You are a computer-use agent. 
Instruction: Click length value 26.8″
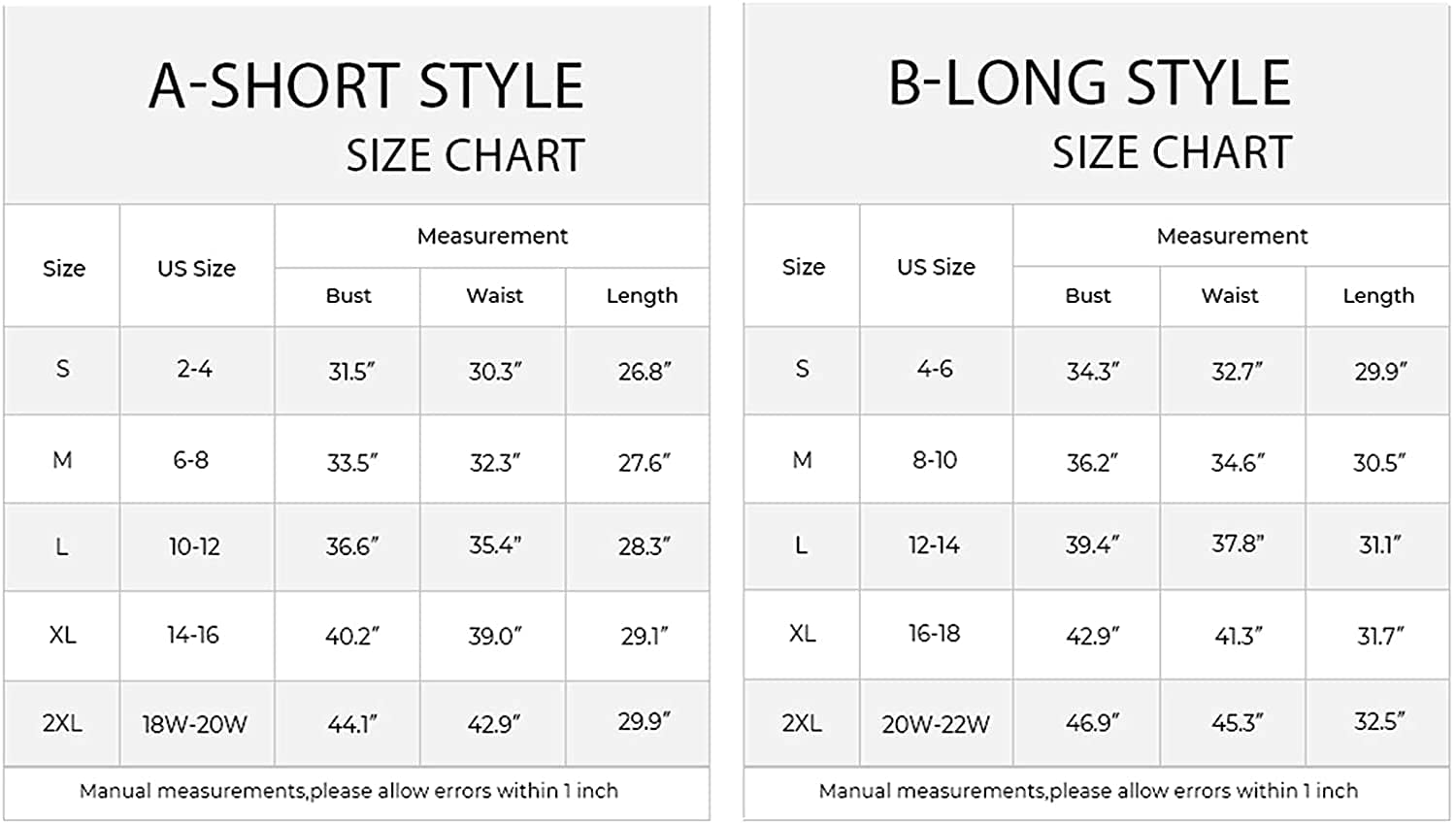645,372
